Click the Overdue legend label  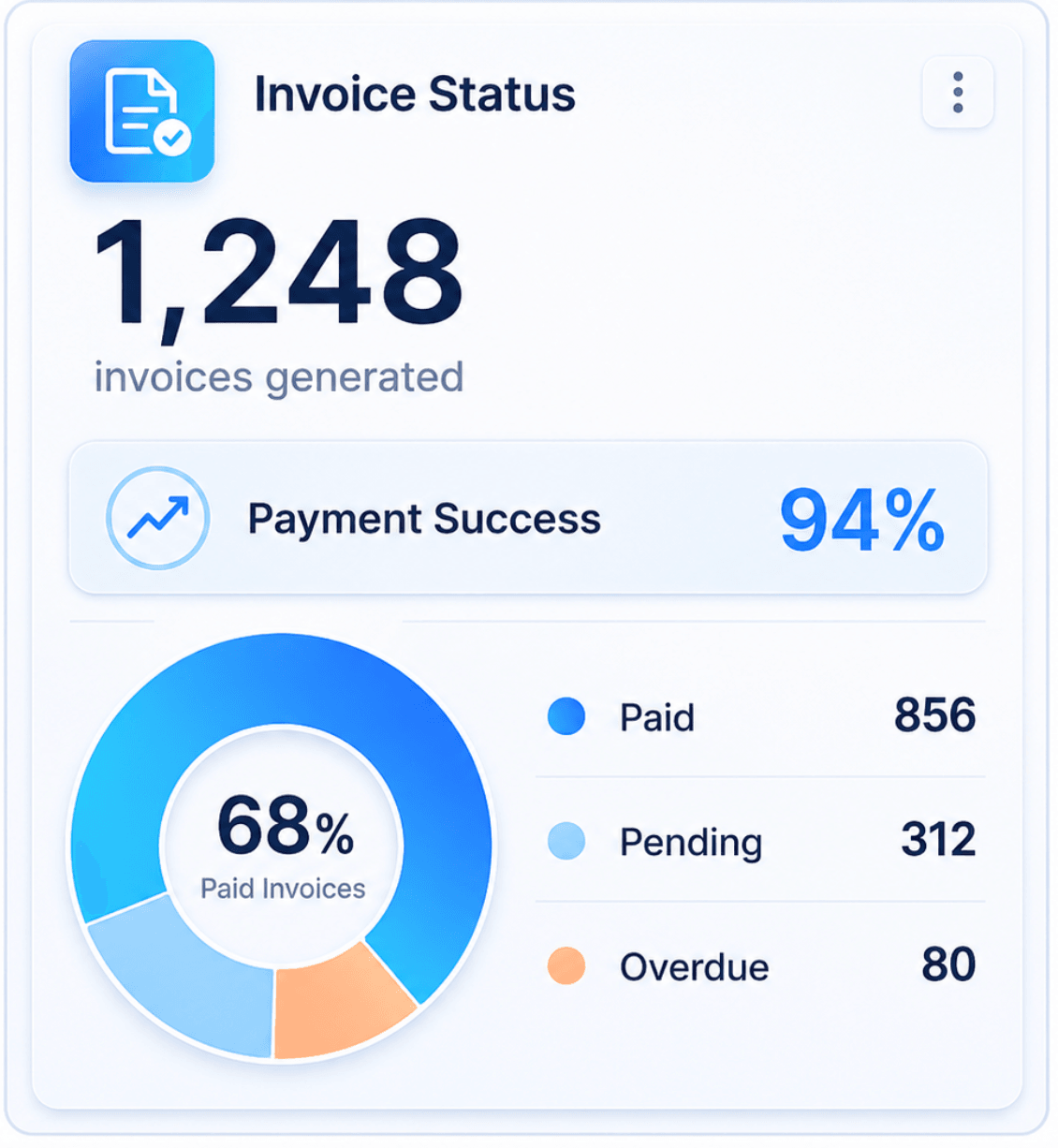(695, 967)
